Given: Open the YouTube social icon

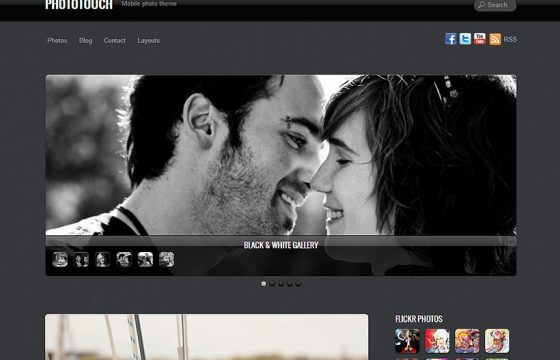Looking at the screenshot, I should click(480, 39).
